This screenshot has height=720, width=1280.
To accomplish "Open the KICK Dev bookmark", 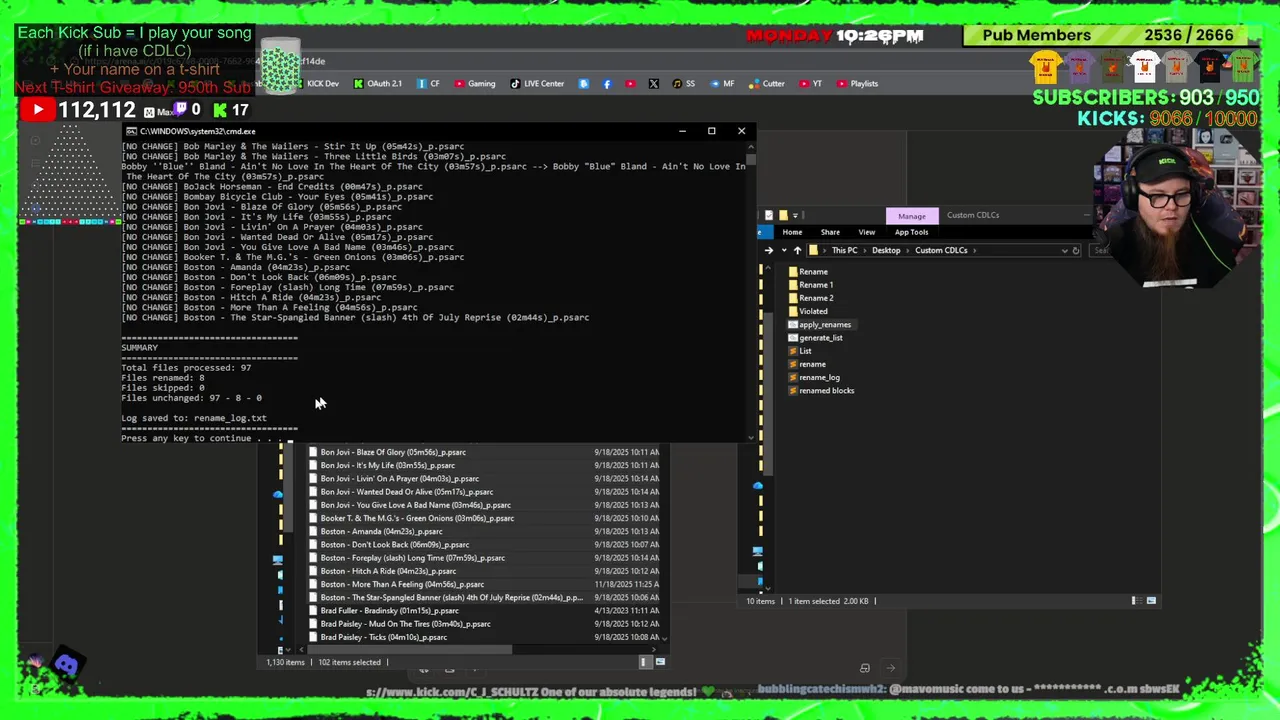I will click(x=316, y=84).
